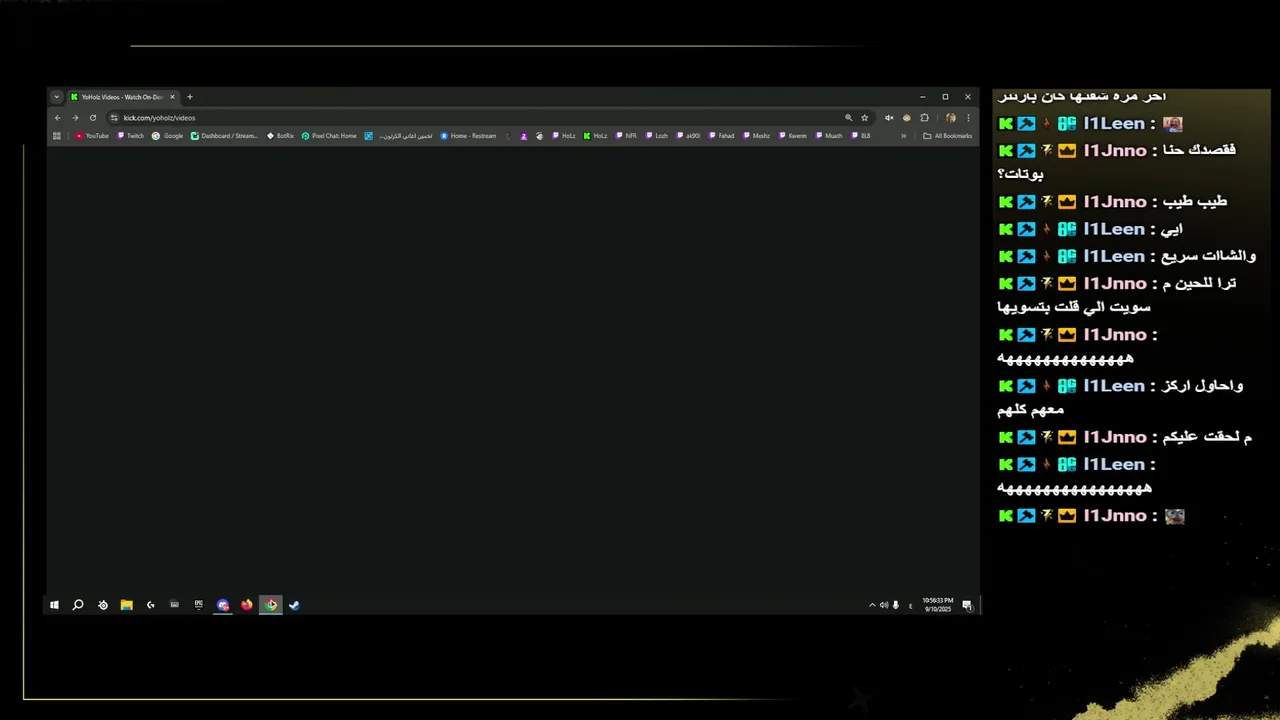Click username in the 'طيب طيب' chat message

[1115, 202]
